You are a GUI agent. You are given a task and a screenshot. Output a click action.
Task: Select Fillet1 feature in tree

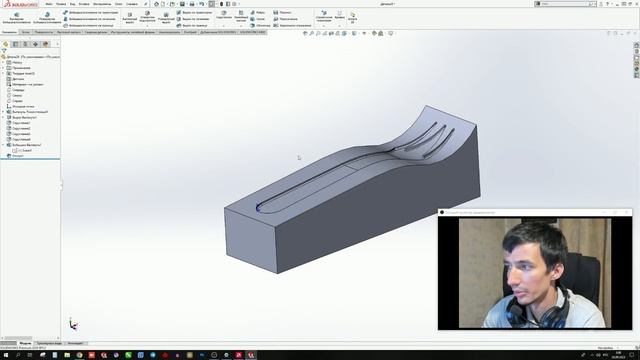18,123
